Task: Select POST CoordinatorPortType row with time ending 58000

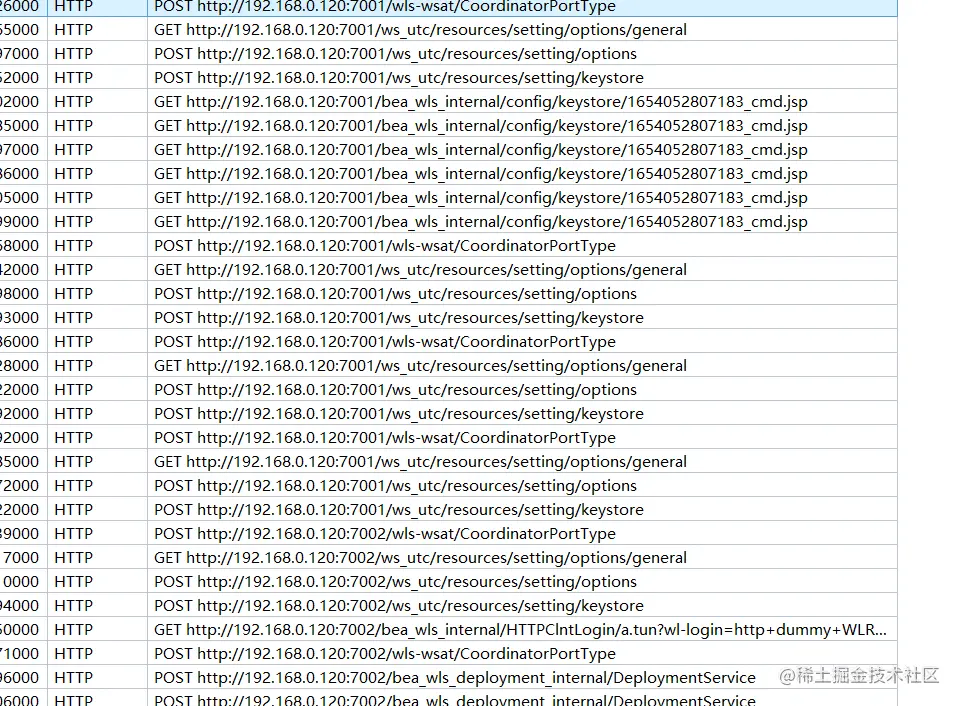Action: [x=448, y=246]
